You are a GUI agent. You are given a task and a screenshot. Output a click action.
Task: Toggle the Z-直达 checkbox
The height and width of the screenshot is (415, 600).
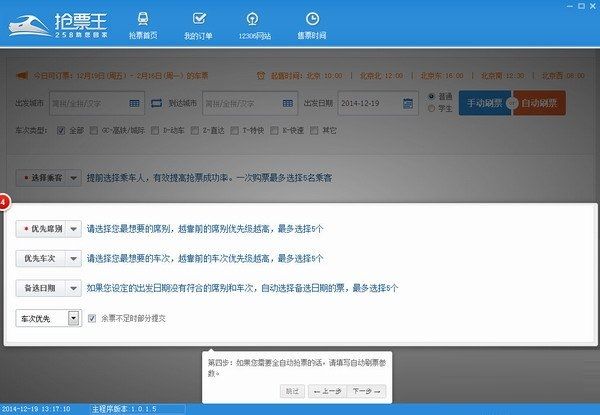point(195,130)
